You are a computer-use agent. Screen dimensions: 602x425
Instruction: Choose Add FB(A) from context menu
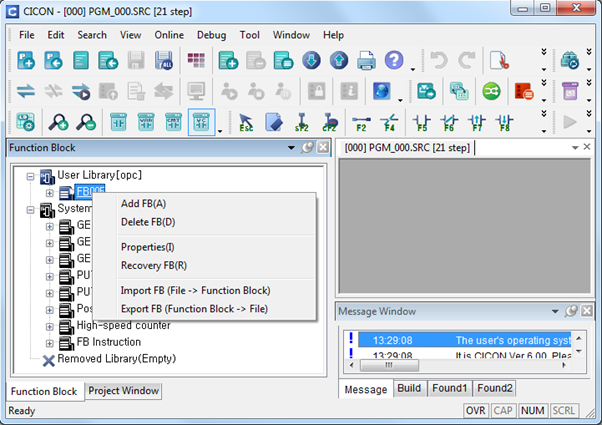point(143,203)
